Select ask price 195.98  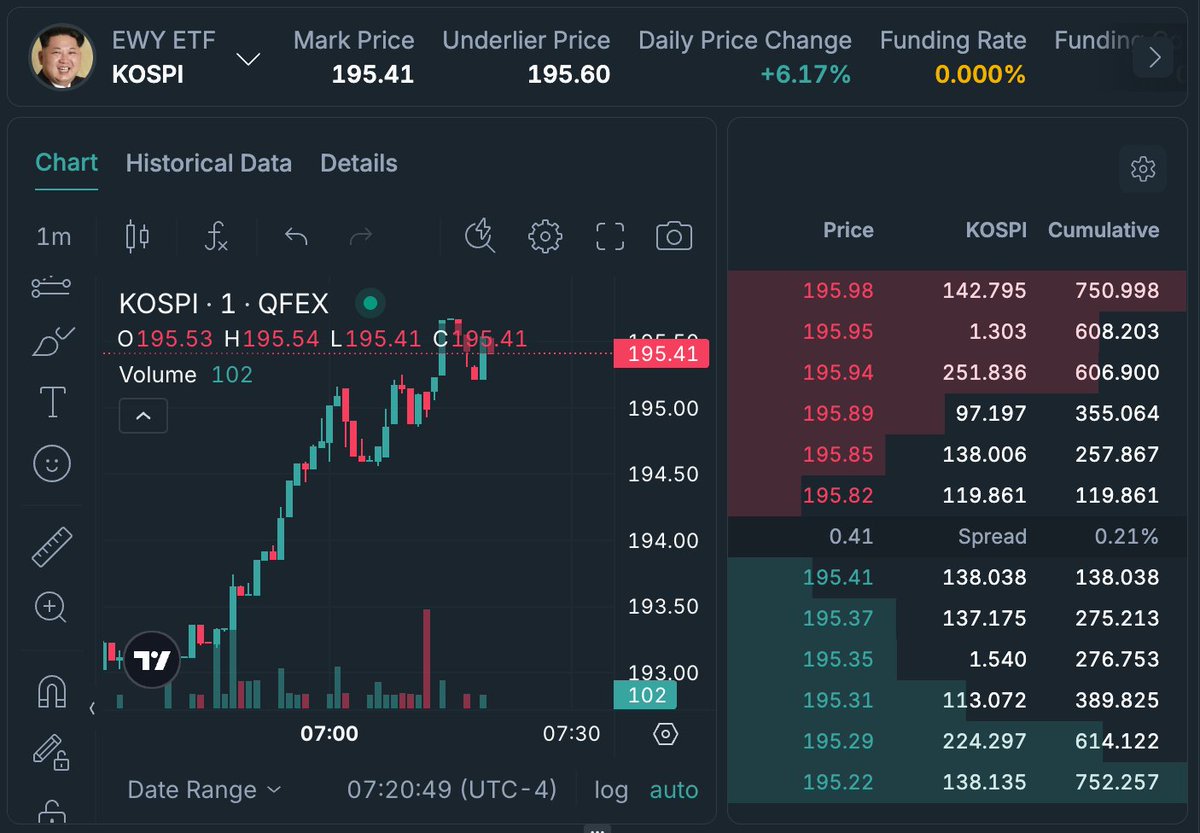838,291
